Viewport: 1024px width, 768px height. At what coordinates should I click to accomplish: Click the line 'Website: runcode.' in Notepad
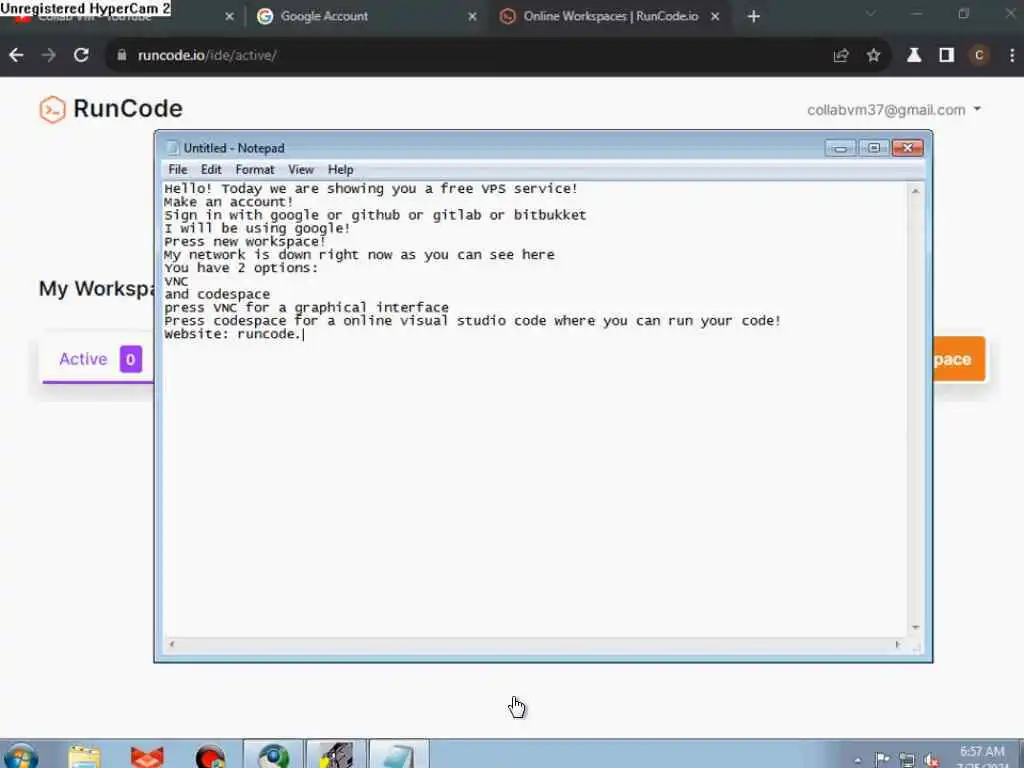[x=232, y=334]
